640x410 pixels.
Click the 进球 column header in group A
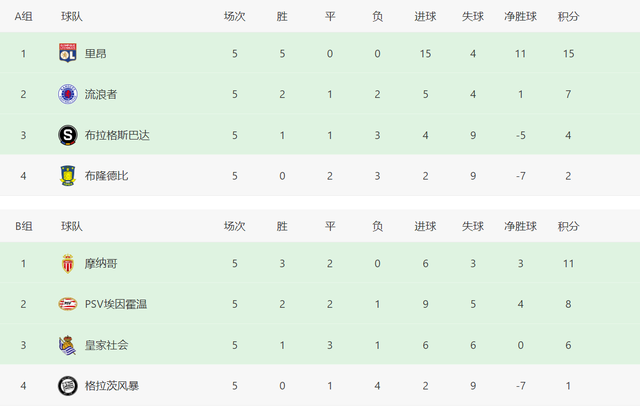[425, 16]
